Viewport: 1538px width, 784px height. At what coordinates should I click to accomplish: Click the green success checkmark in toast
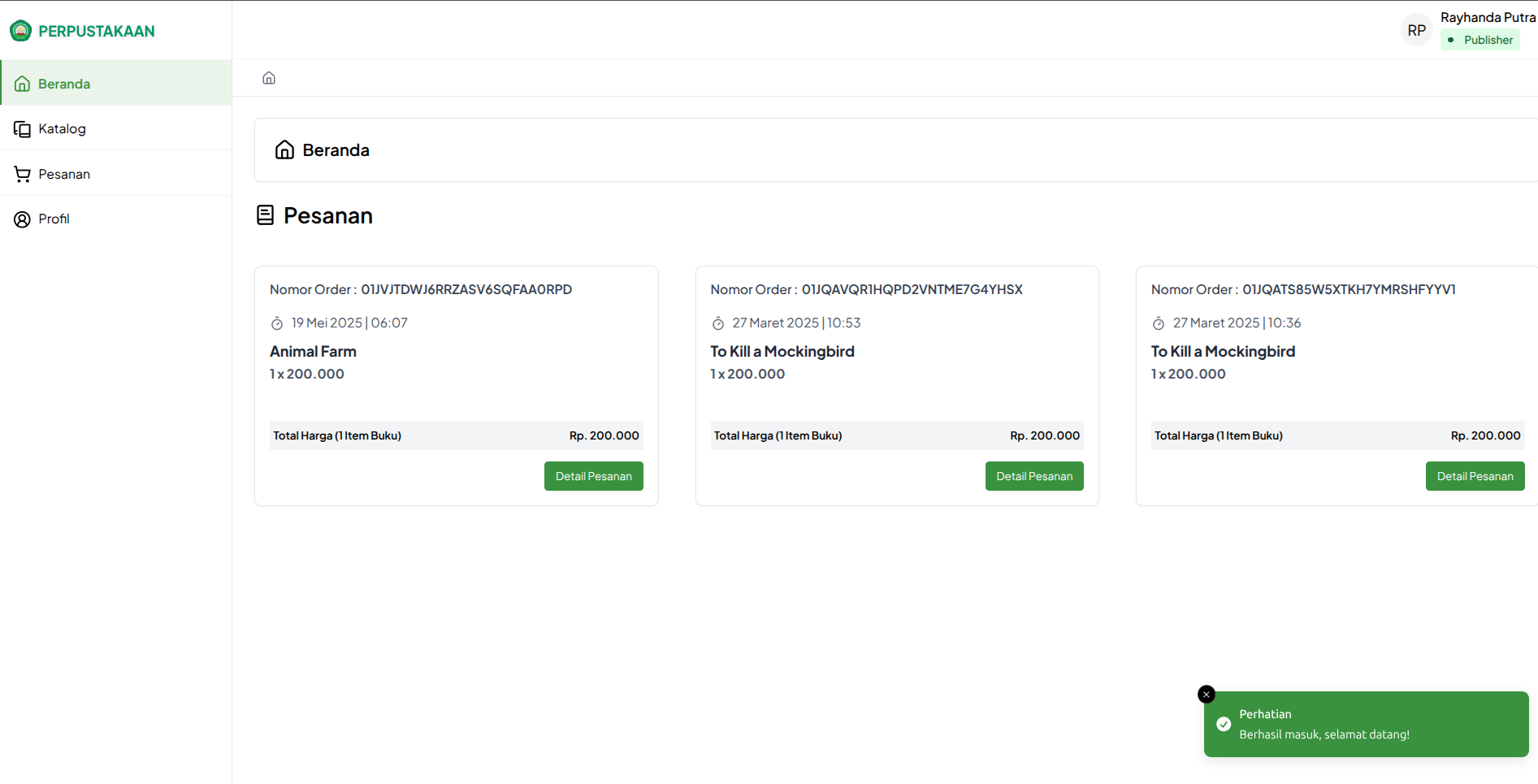point(1224,724)
